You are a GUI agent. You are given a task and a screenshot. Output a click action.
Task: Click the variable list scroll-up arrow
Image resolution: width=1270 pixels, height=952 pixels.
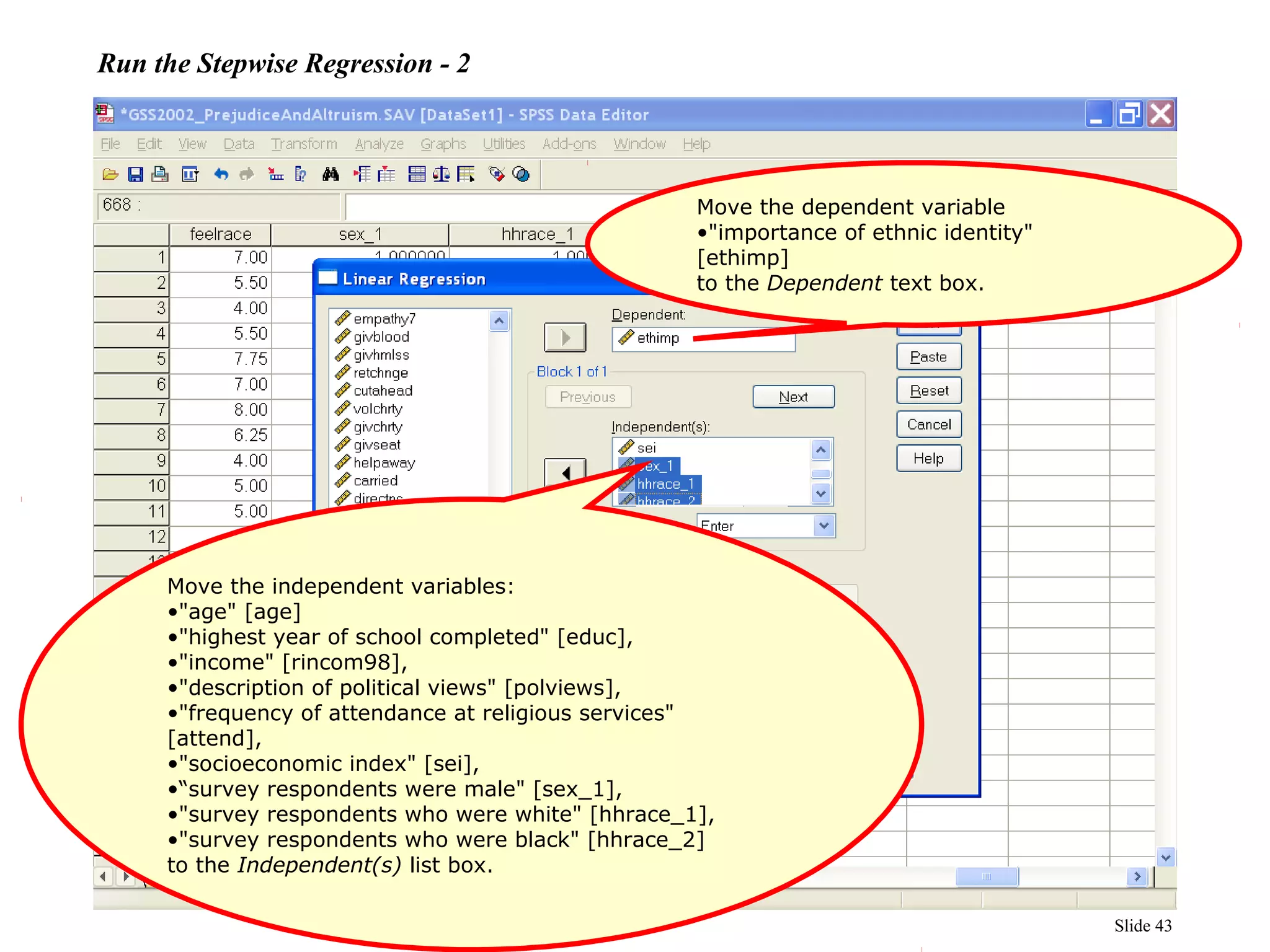coord(499,320)
